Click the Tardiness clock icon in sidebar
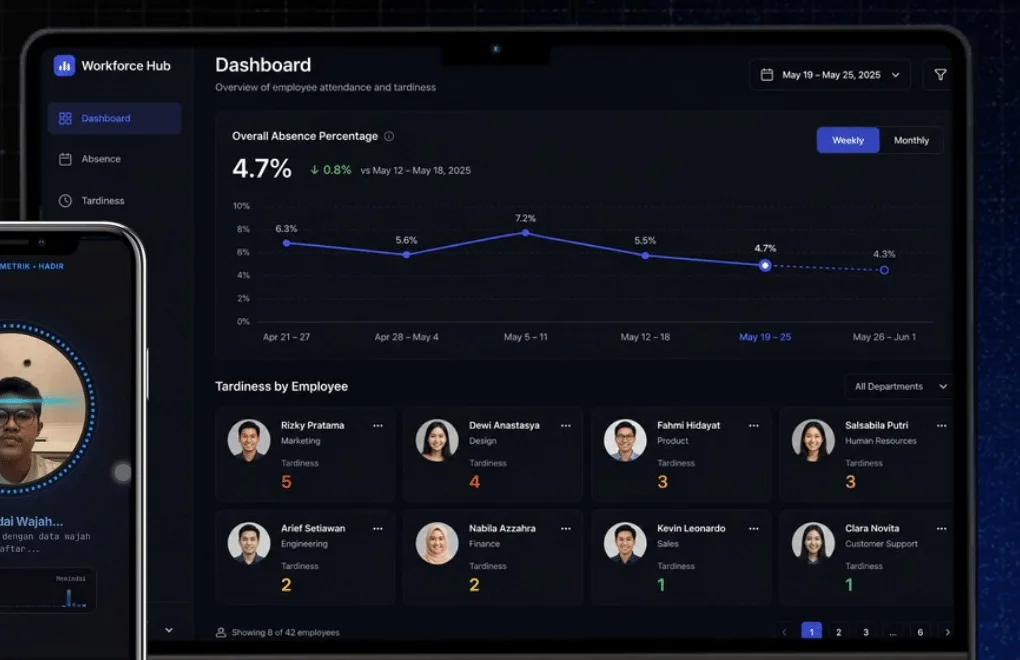Image resolution: width=1020 pixels, height=660 pixels. [65, 200]
